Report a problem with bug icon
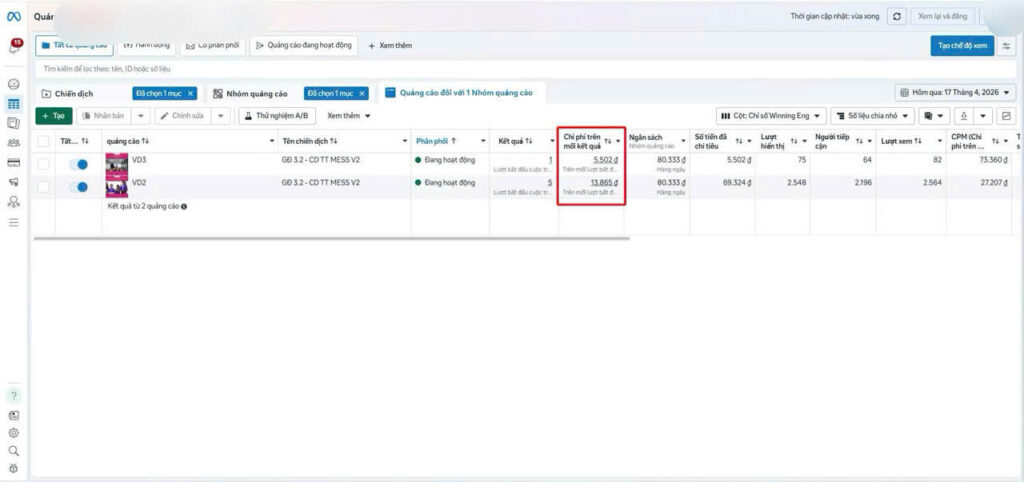Screen dimensions: 1024x482 [x=14, y=468]
